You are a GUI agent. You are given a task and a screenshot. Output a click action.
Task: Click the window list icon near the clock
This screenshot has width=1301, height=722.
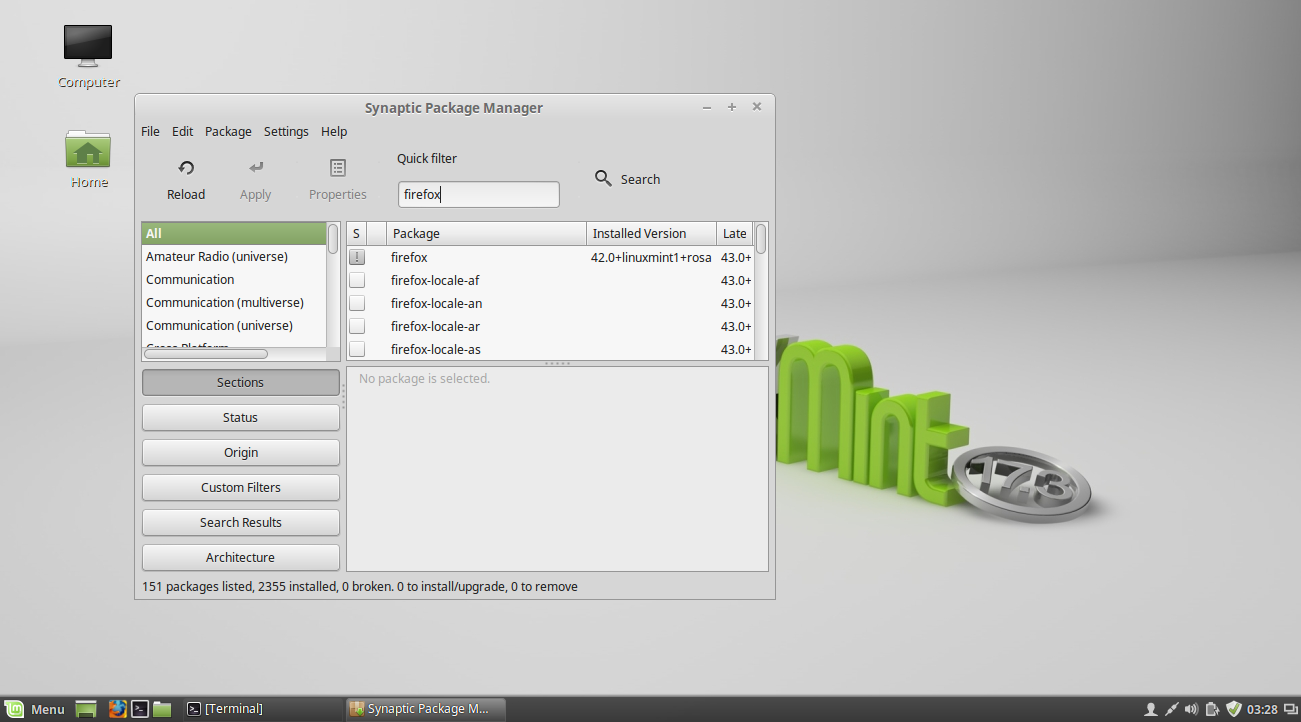coord(1290,709)
